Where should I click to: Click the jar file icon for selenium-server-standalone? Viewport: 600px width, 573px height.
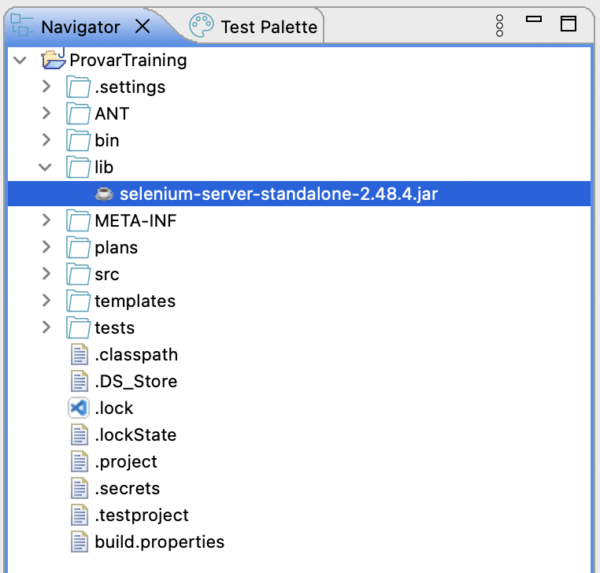(x=103, y=194)
